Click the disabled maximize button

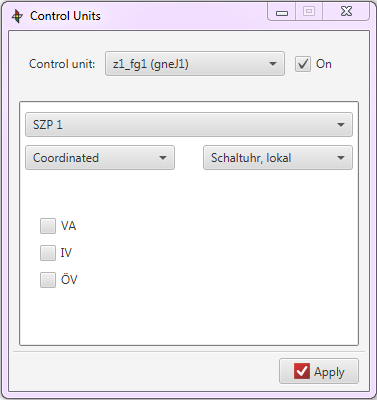pos(309,12)
